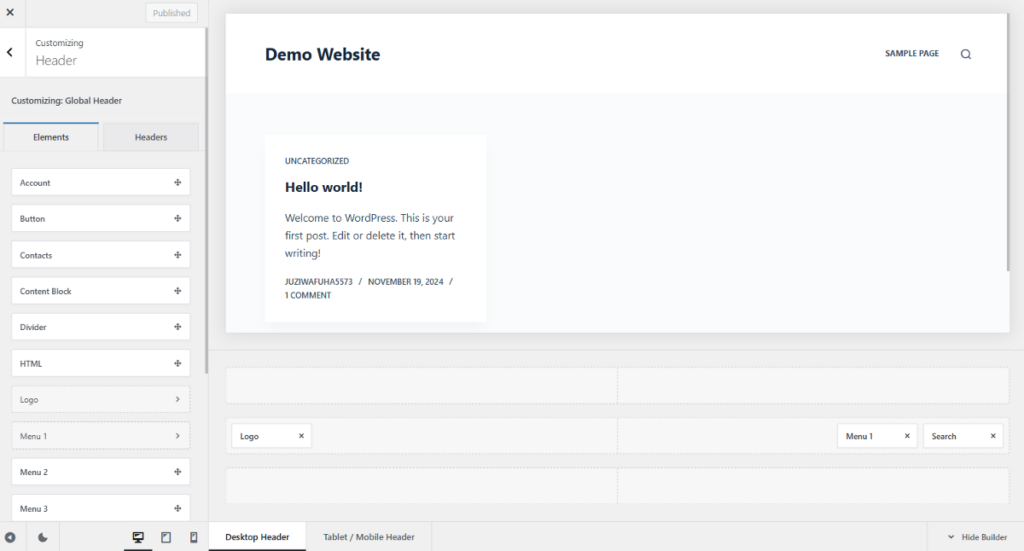Viewport: 1024px width, 551px height.
Task: Click the UNCATEGORIZED category link
Action: (317, 161)
